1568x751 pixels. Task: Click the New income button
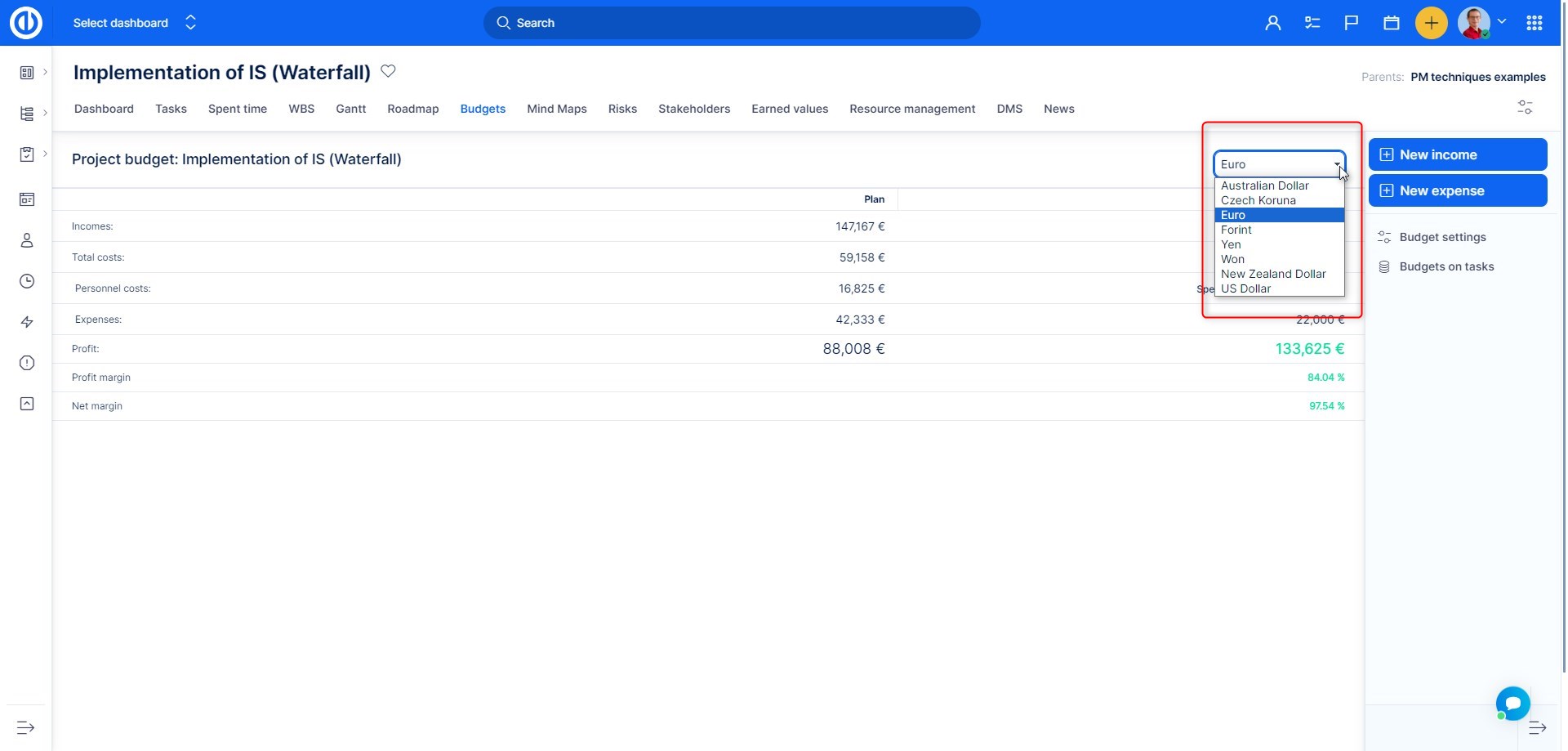tap(1457, 154)
